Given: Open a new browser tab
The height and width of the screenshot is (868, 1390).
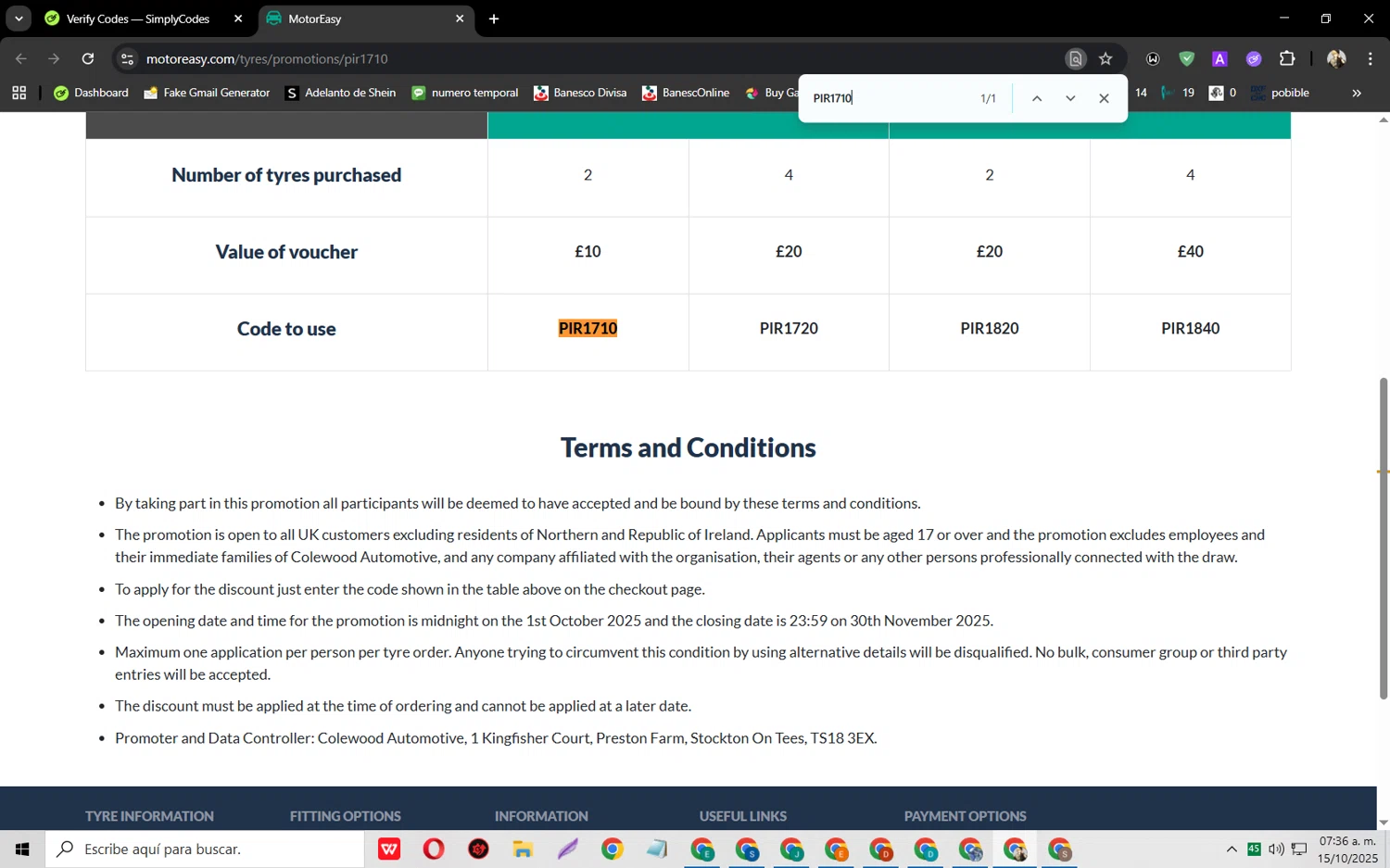Looking at the screenshot, I should pos(494,19).
